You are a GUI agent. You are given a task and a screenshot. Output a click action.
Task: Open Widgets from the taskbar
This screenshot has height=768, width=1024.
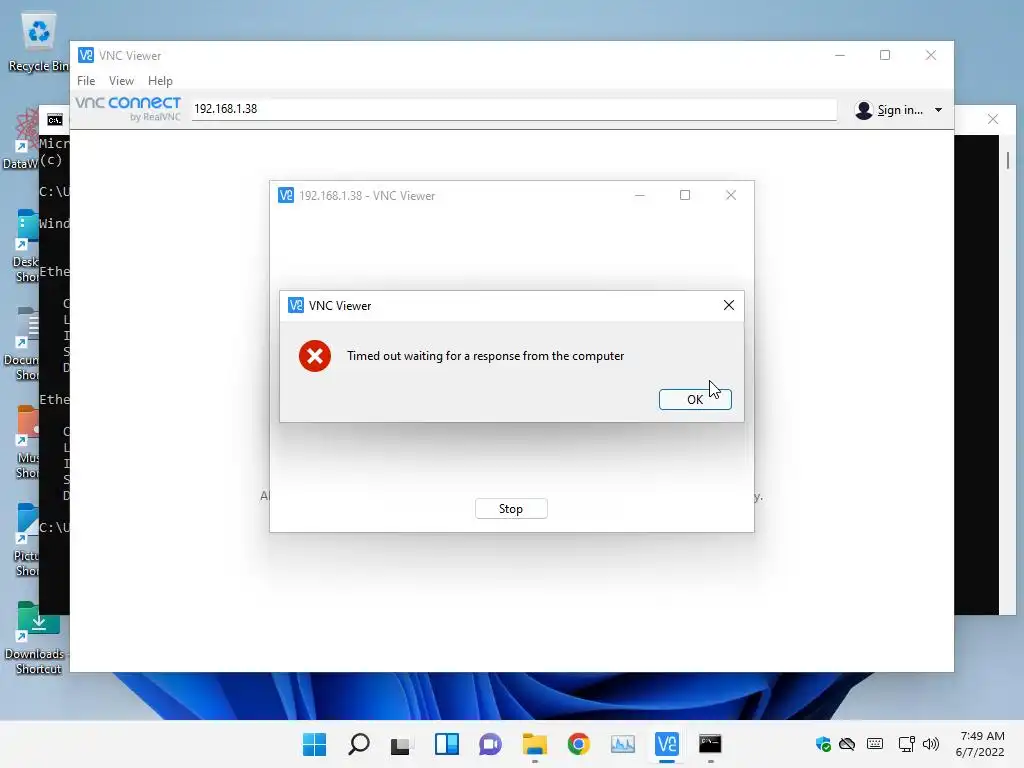tap(447, 744)
